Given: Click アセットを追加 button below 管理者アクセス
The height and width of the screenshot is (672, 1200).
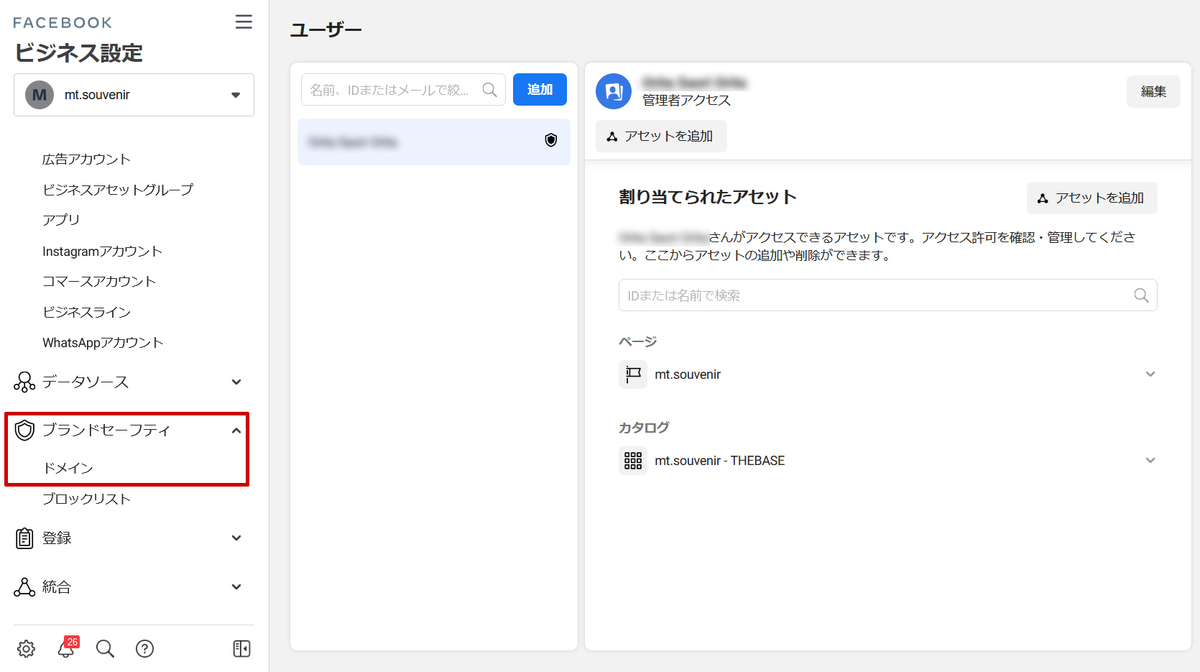Looking at the screenshot, I should coord(661,136).
